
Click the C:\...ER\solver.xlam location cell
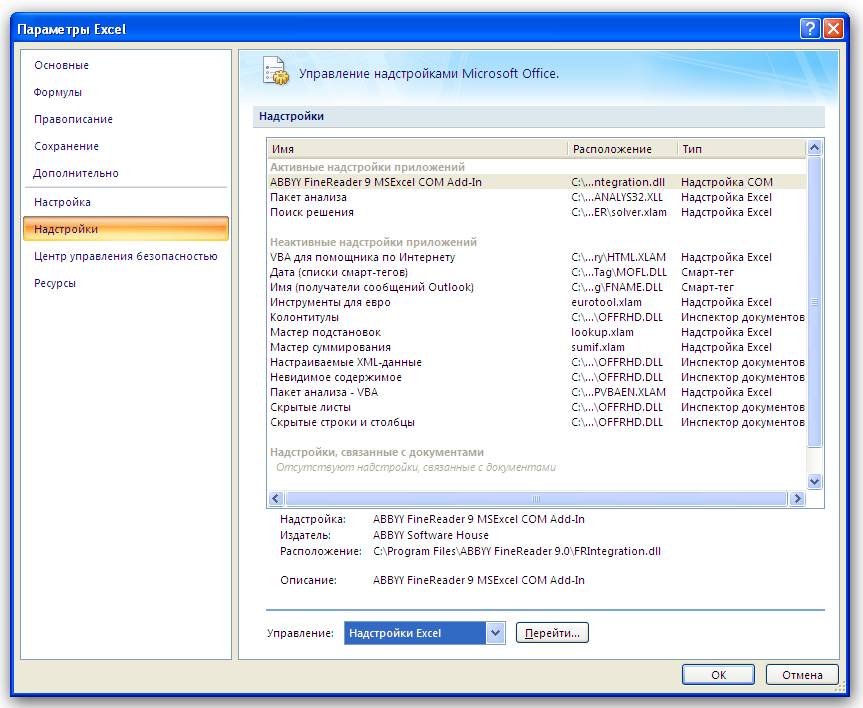pyautogui.click(x=619, y=212)
